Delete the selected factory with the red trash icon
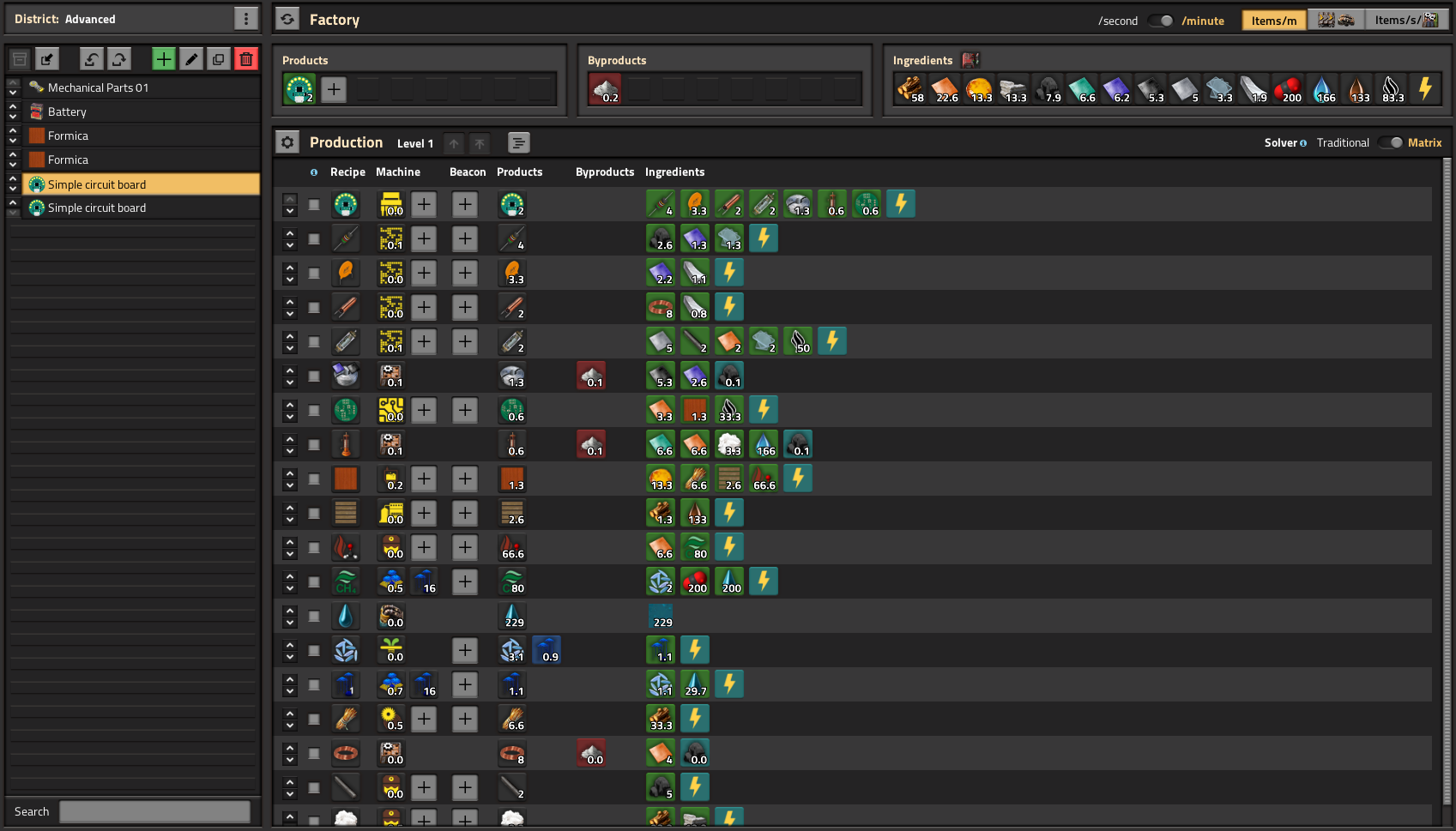 tap(246, 59)
